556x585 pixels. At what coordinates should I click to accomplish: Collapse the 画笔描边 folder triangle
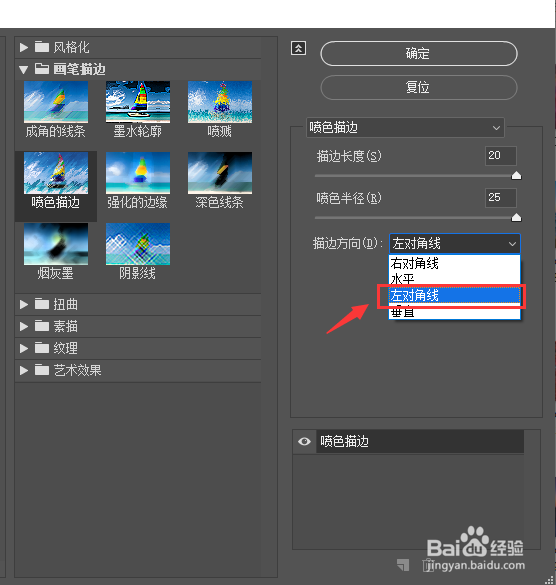point(24,69)
